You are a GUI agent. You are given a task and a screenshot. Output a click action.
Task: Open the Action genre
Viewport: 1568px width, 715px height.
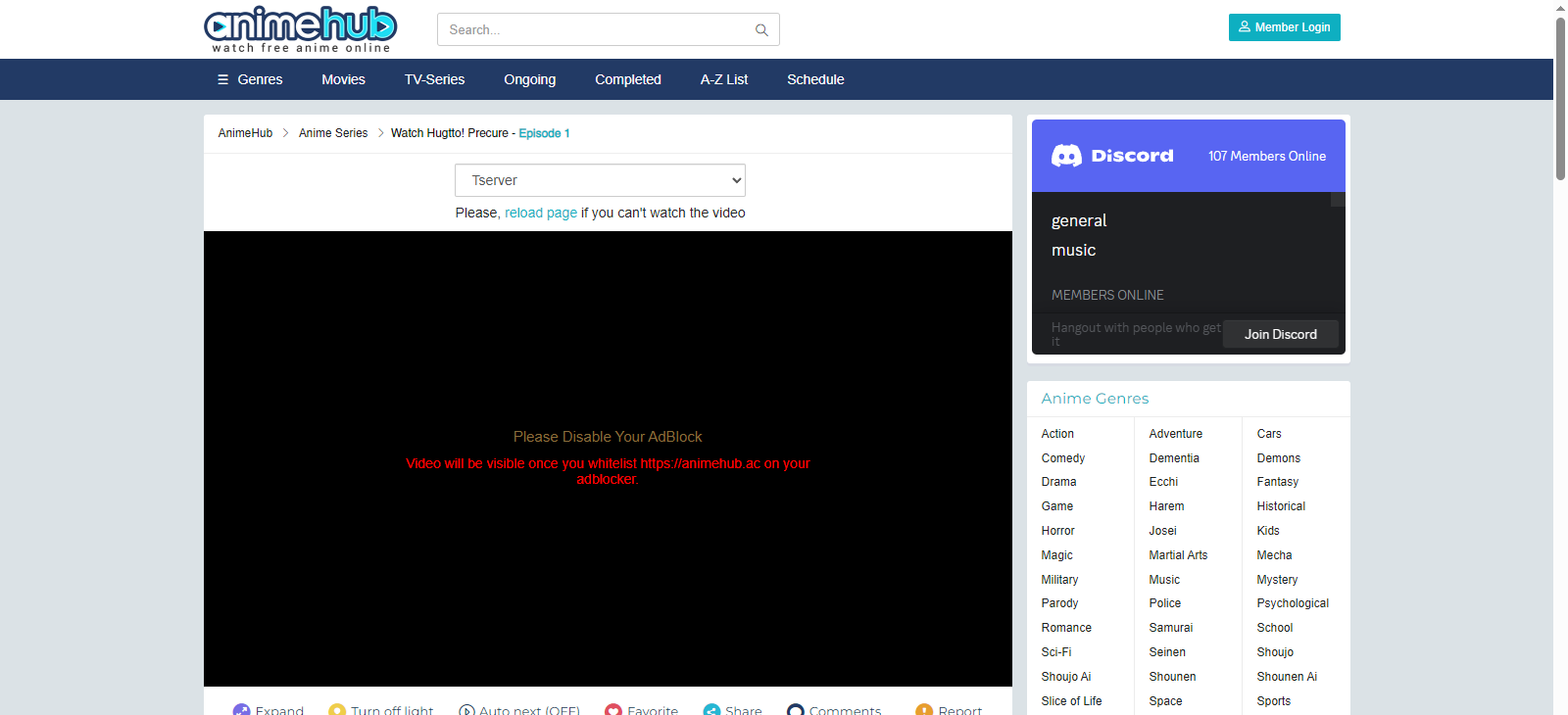[1057, 434]
